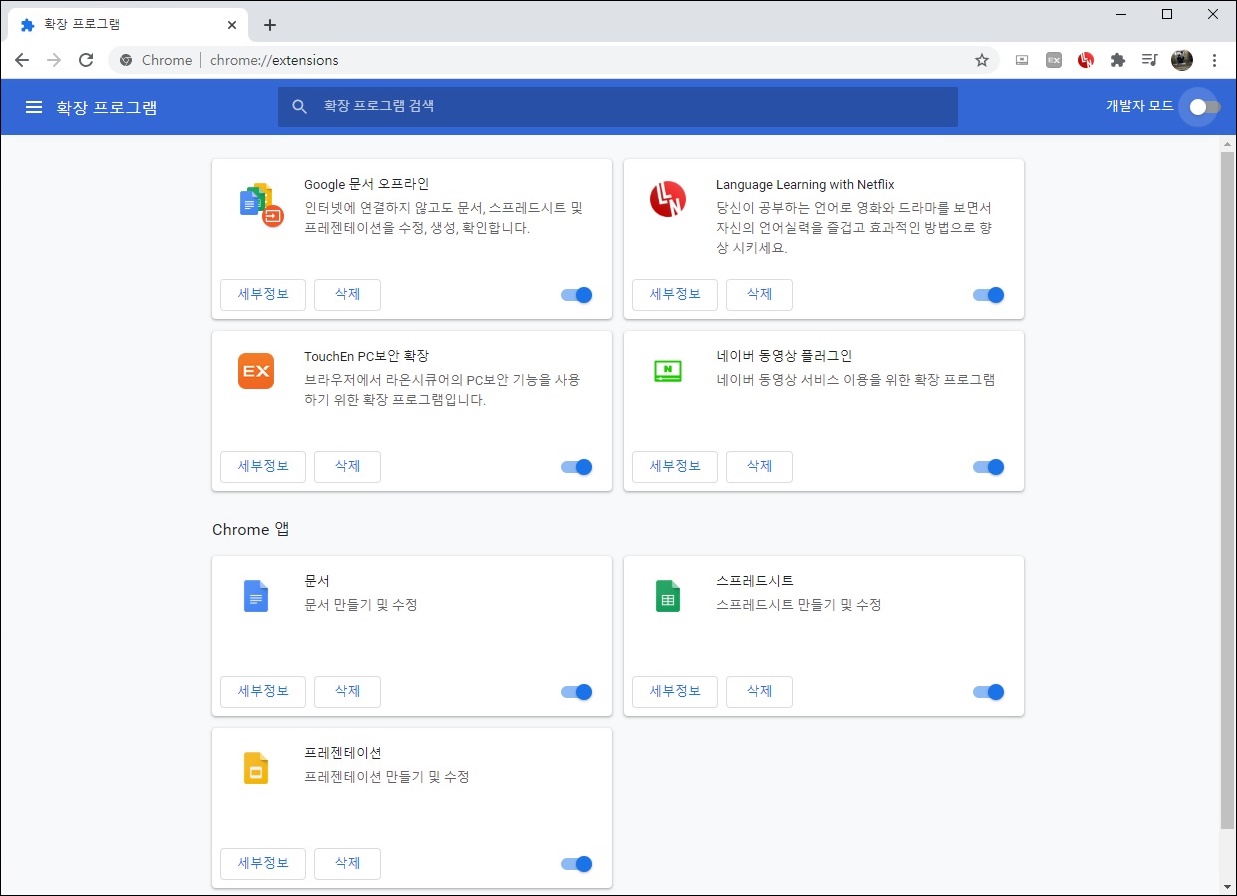
Task: Open the Chrome profile avatar
Action: click(1182, 60)
